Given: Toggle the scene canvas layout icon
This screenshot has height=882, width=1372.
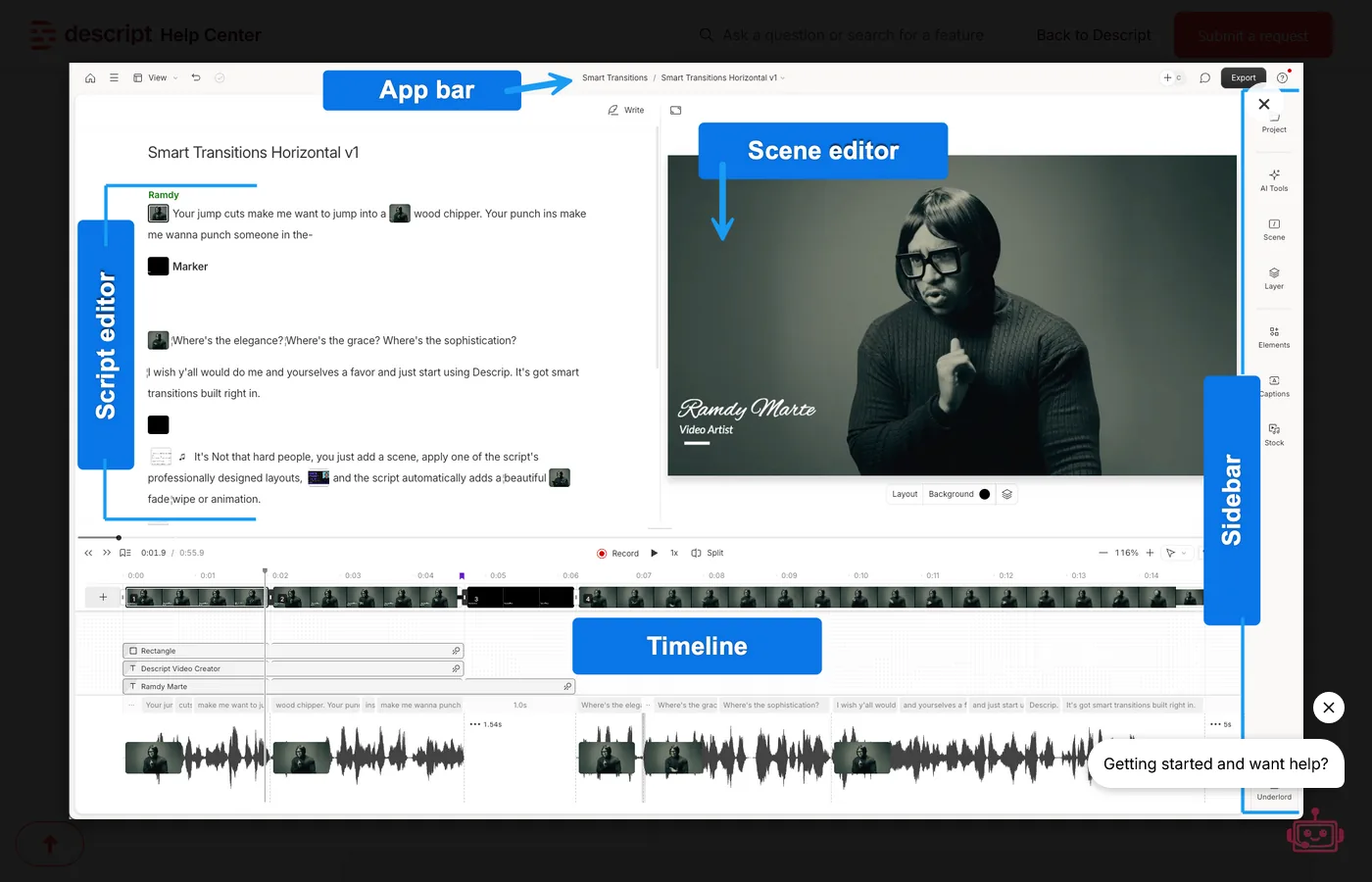Looking at the screenshot, I should (675, 110).
